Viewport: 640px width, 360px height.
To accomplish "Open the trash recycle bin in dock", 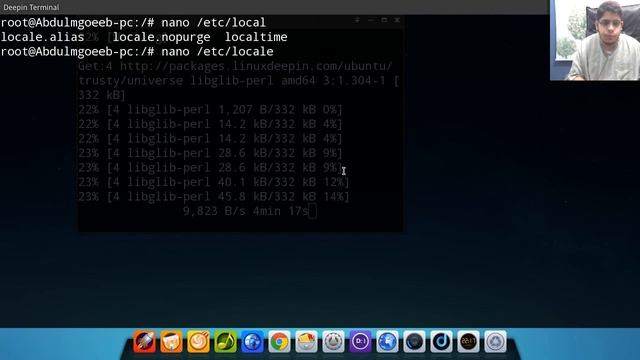I will 495,341.
